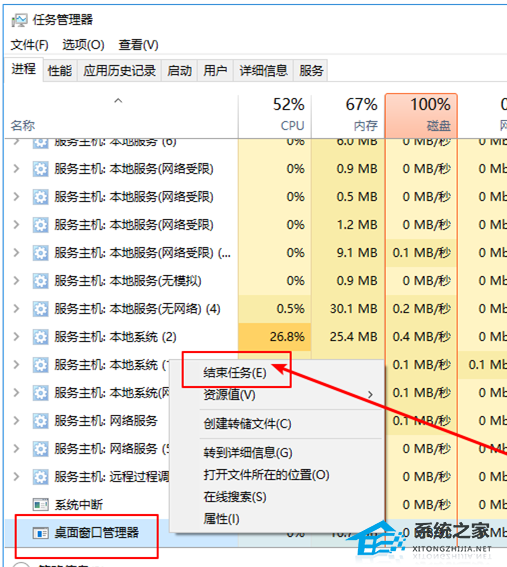Click the 桌面窗口管理器 process icon

pos(41,533)
